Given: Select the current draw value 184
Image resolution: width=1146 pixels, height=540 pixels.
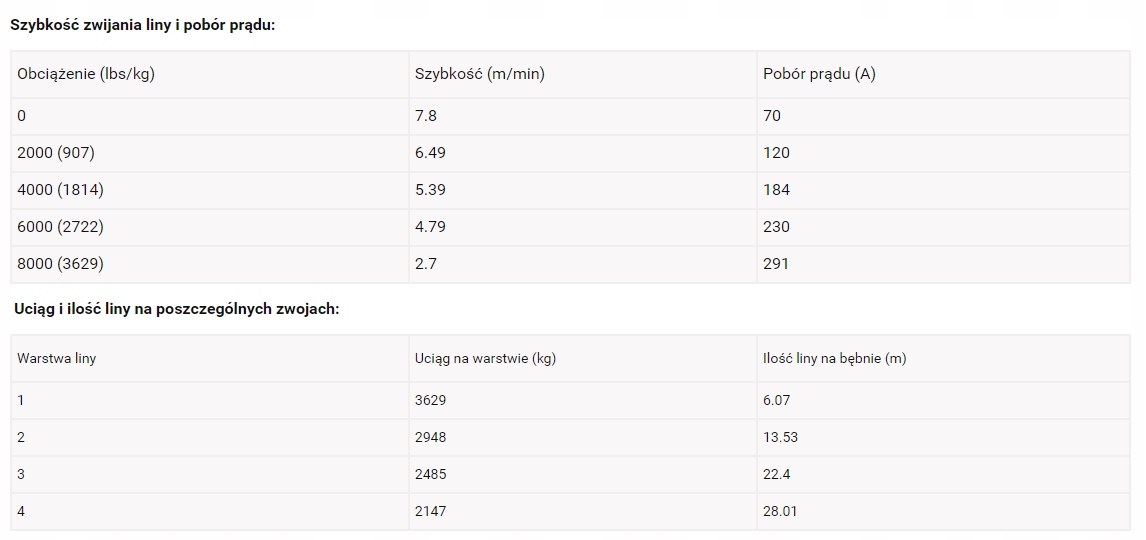Looking at the screenshot, I should [x=776, y=190].
